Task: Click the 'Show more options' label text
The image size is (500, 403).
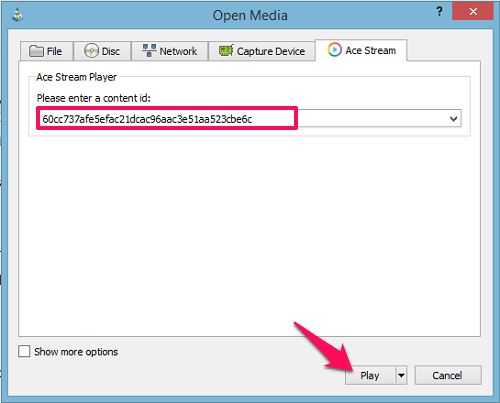Action: 76,352
